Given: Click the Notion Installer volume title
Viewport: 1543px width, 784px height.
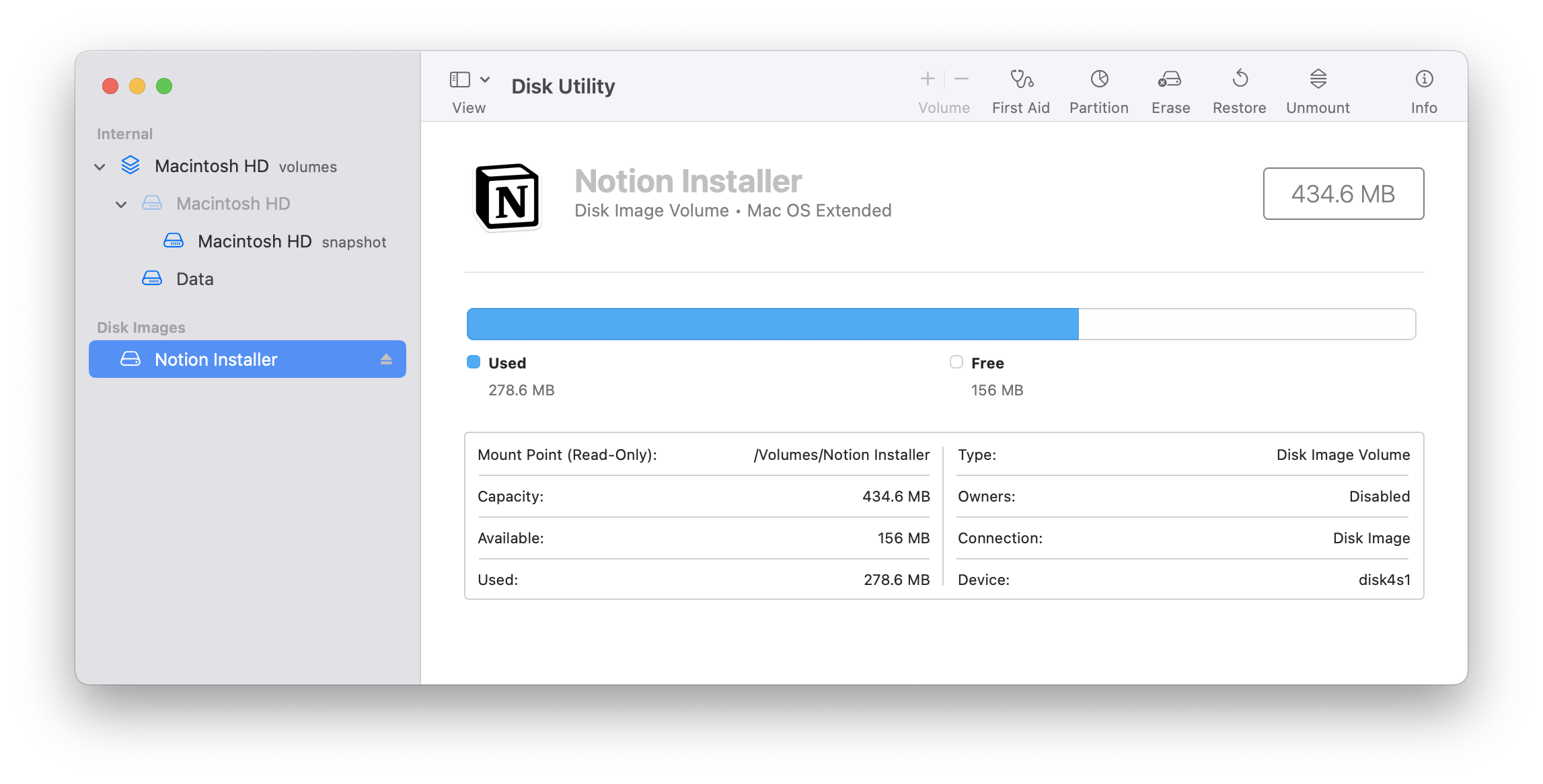Looking at the screenshot, I should tap(688, 181).
